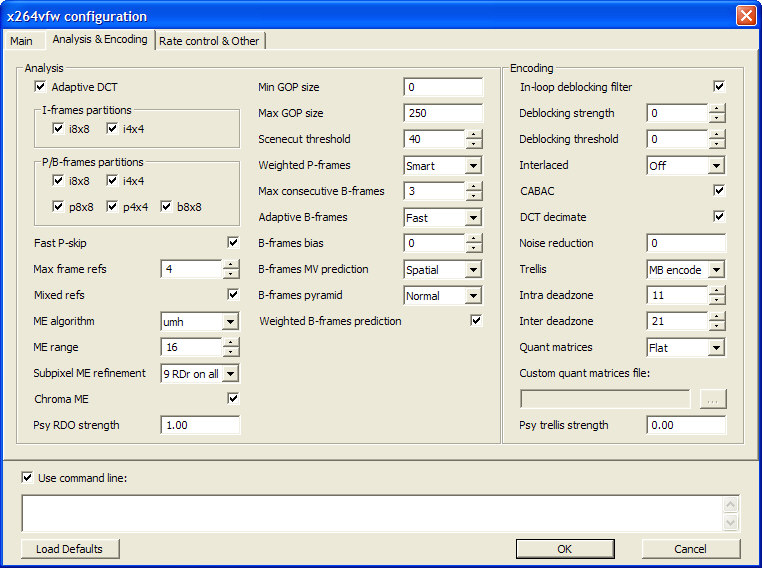Click the Noise reduction field
This screenshot has height=568, width=762.
tap(686, 243)
